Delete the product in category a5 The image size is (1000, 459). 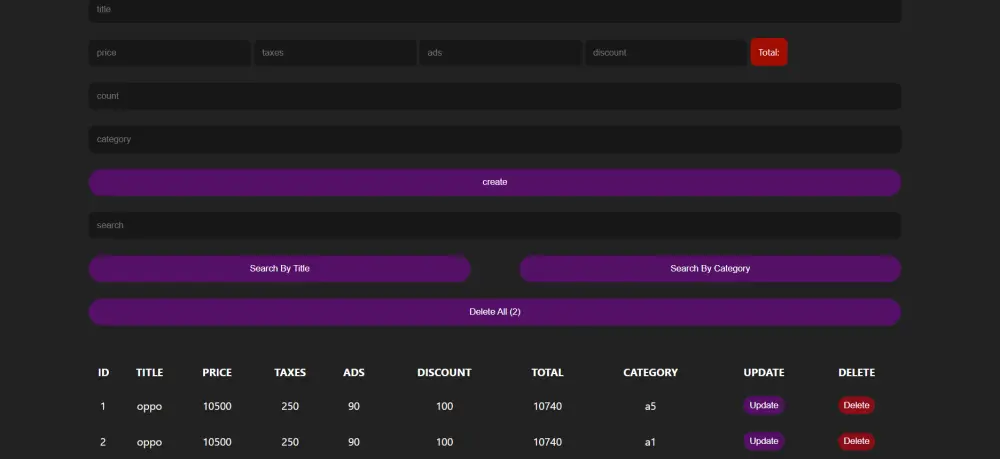tap(857, 405)
